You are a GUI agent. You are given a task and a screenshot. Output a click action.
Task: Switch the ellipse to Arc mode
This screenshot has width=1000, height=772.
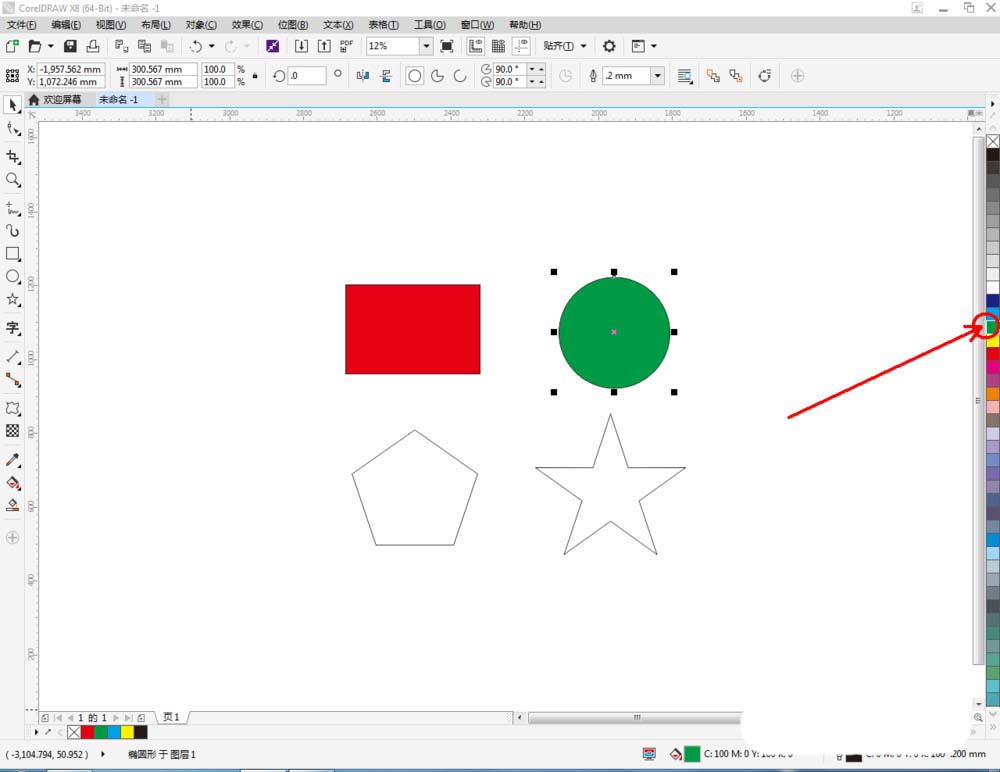pos(460,75)
